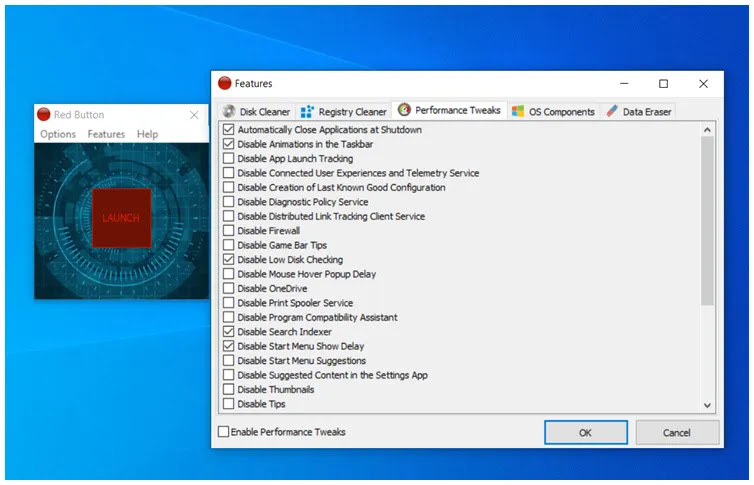
Task: Click the scroll up arrow in tweaks list
Action: [707, 130]
